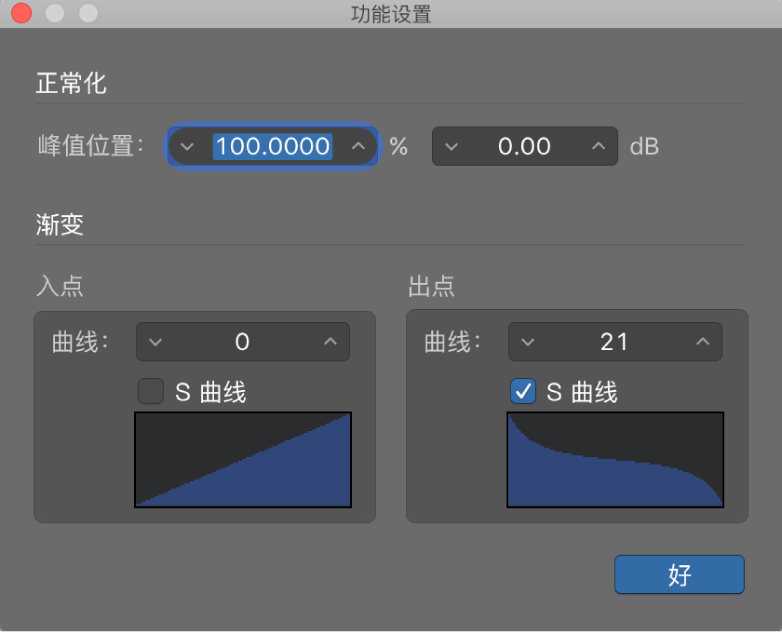The image size is (782, 633).
Task: Click the 曲线 label in the 入点 panel
Action: 80,343
